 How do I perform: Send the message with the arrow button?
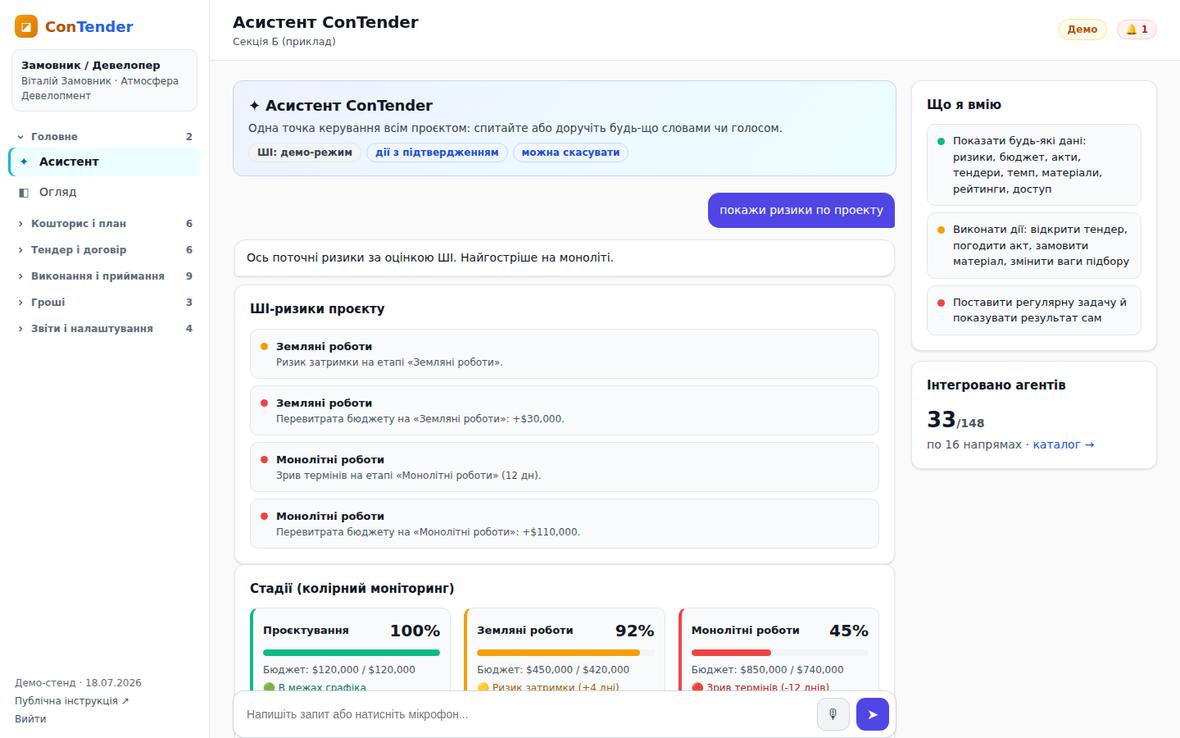872,714
